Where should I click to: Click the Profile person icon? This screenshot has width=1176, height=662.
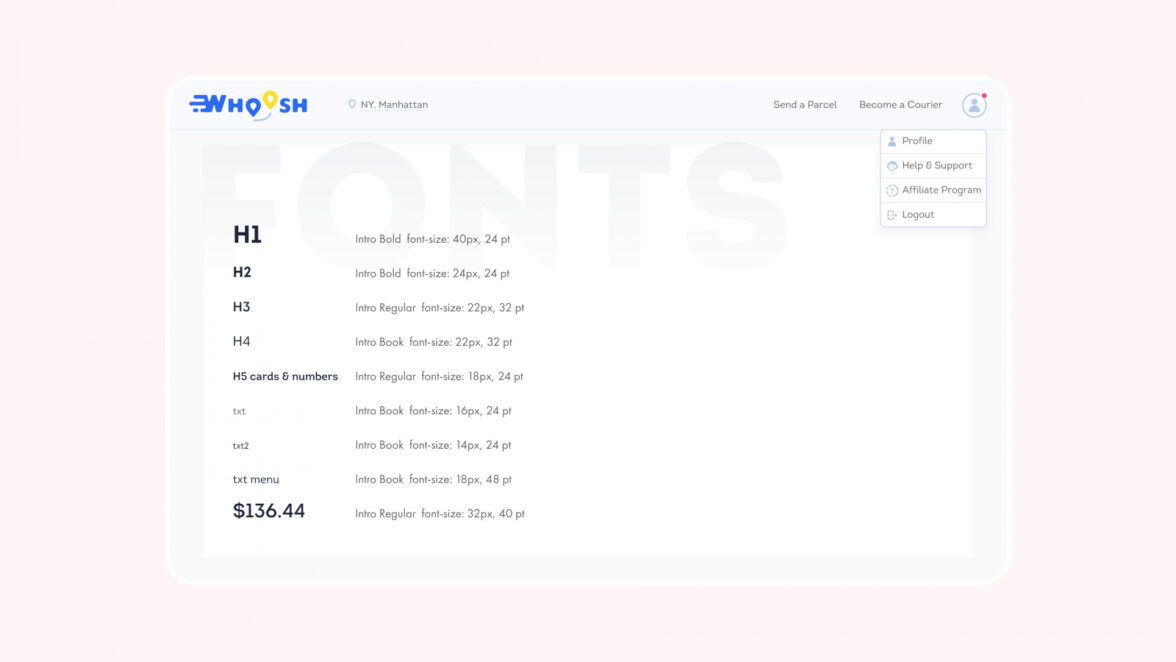(x=892, y=141)
